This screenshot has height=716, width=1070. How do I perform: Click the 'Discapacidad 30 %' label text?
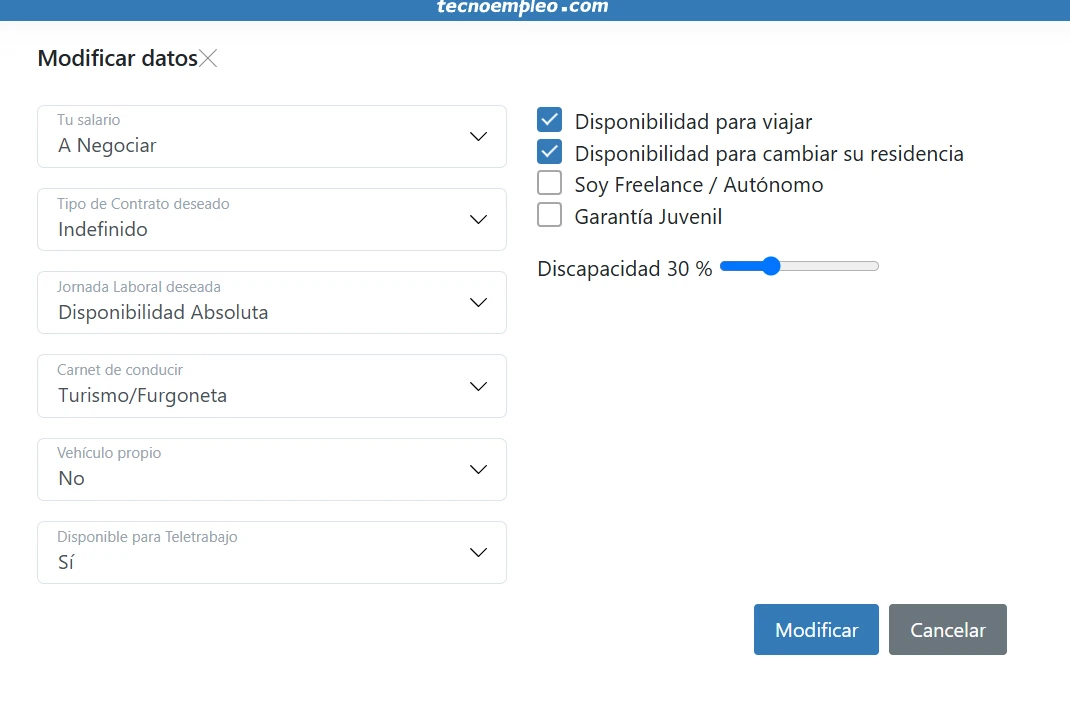tap(624, 269)
